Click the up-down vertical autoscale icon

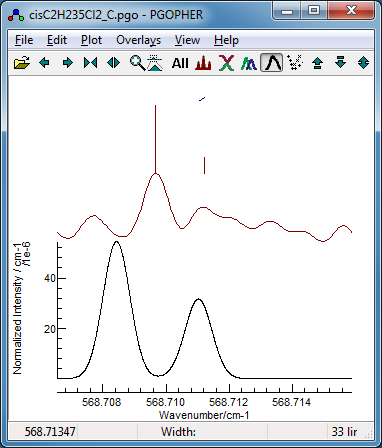363,63
